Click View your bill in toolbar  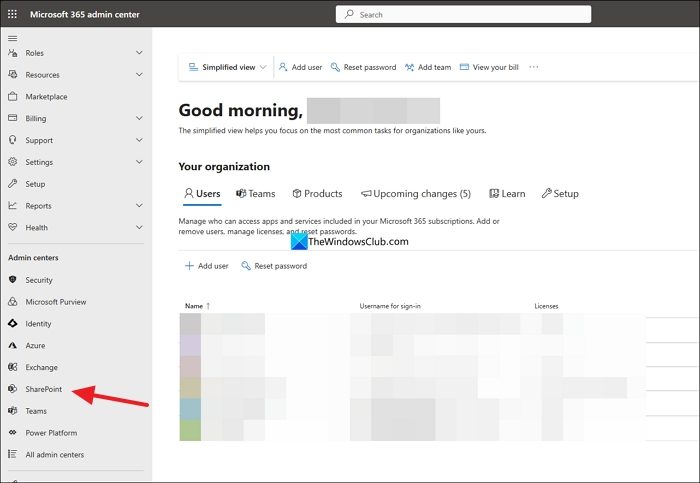[x=489, y=67]
